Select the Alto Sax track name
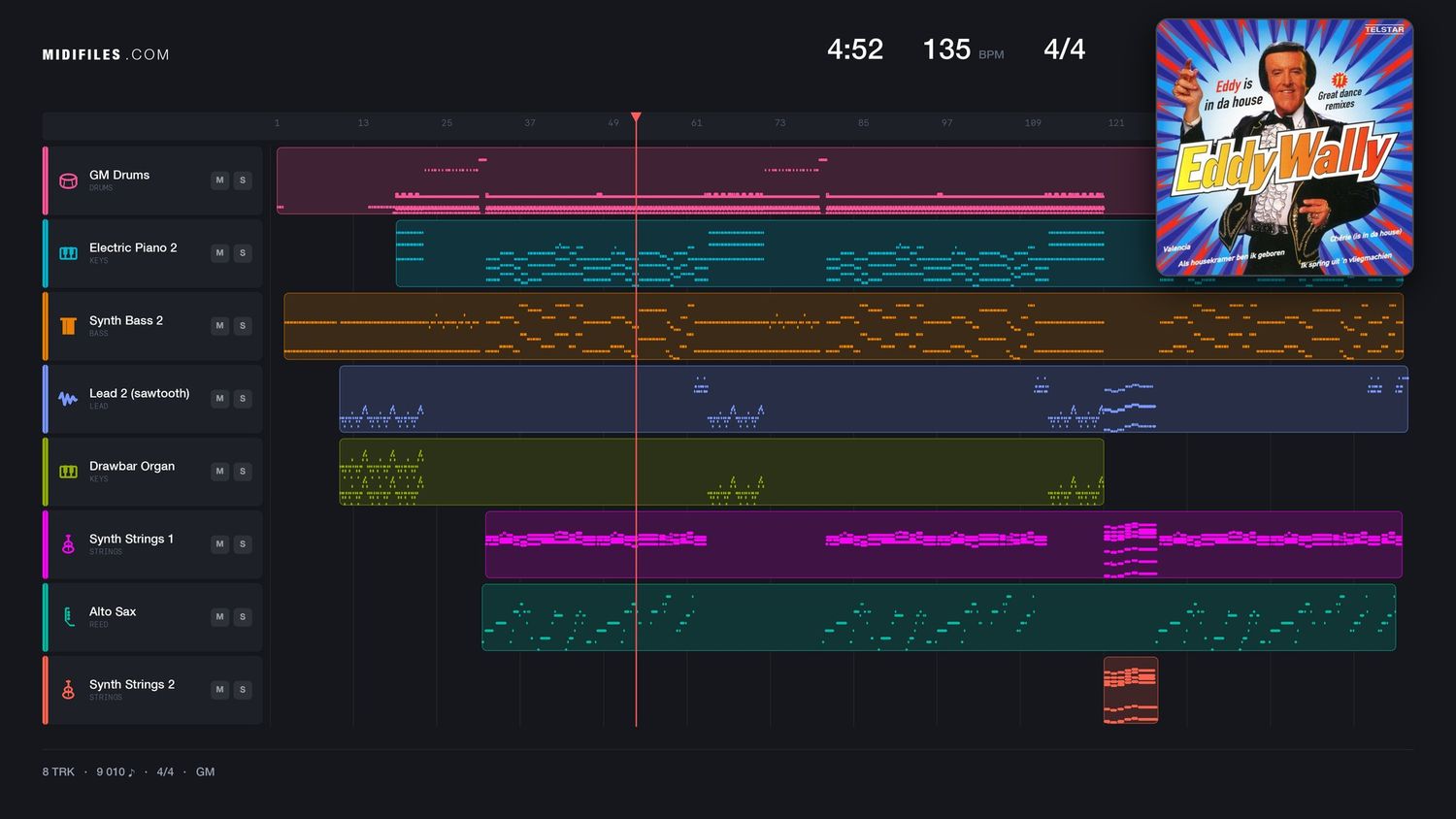 [113, 611]
